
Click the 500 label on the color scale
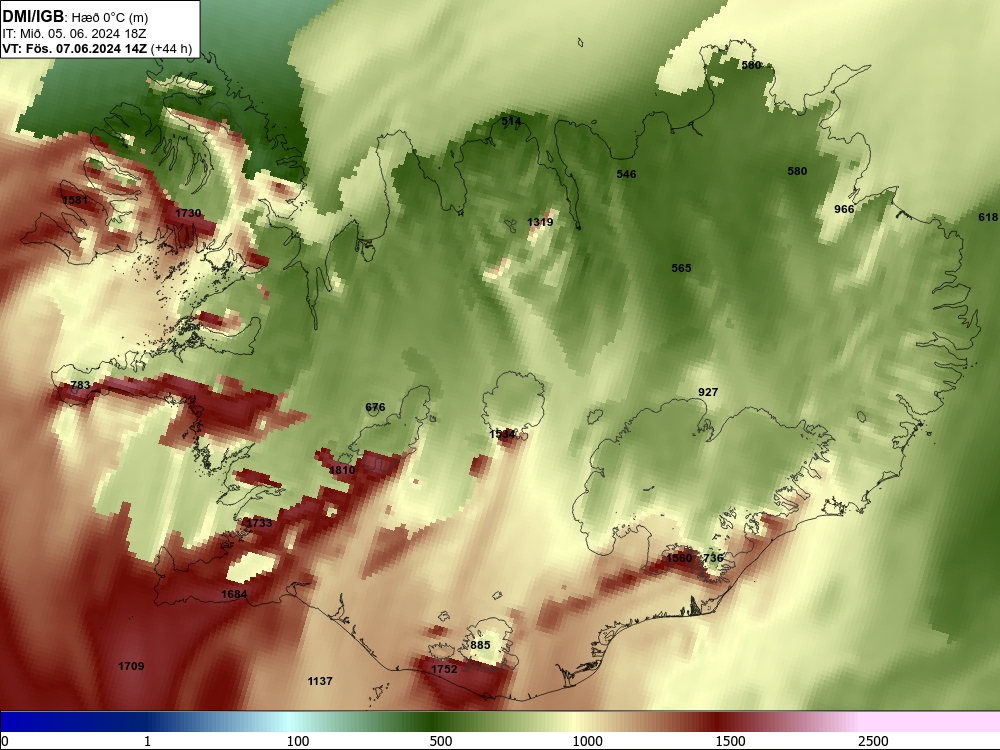pos(441,741)
